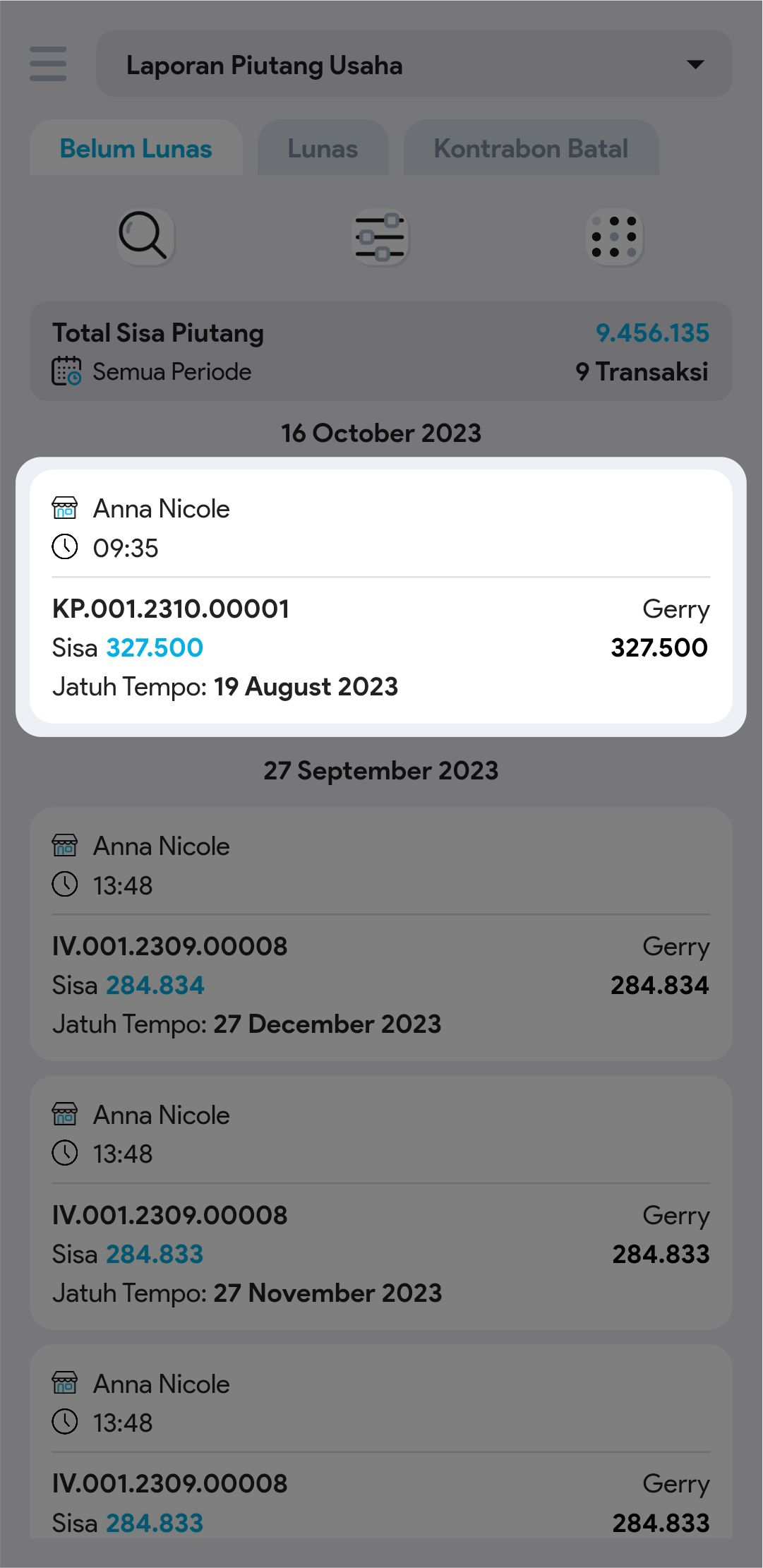Open the hamburger navigation menu
The width and height of the screenshot is (763, 1568).
point(48,64)
